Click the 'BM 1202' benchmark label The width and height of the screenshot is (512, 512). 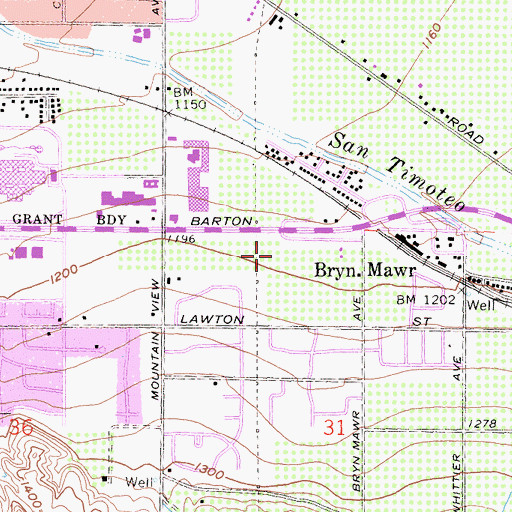[426, 300]
